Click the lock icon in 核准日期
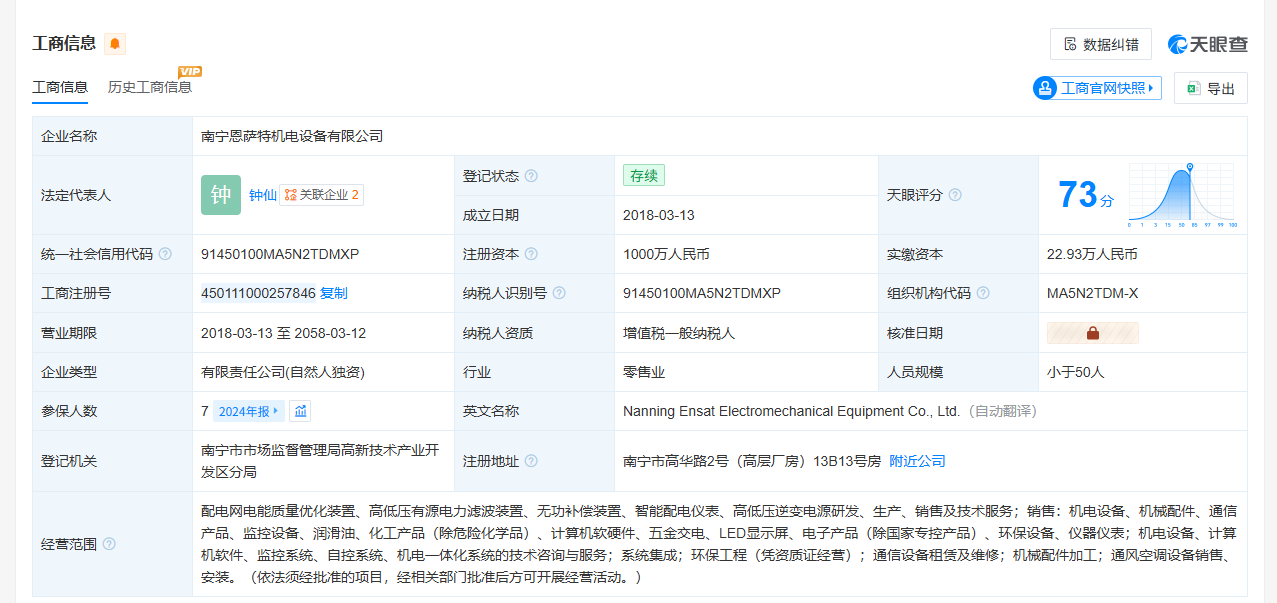This screenshot has width=1277, height=603. pyautogui.click(x=1092, y=333)
